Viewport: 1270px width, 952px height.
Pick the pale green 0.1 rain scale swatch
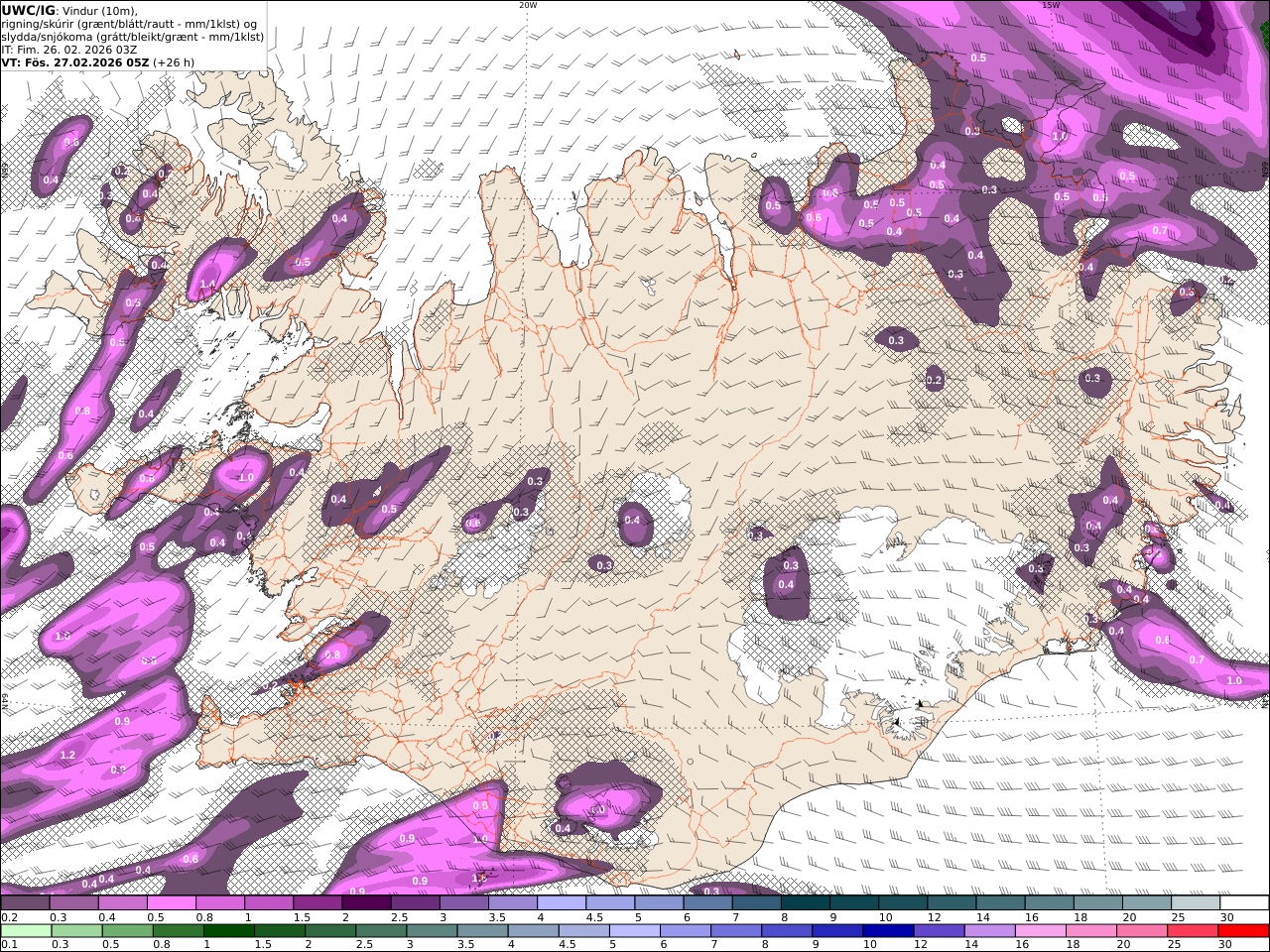tap(27, 931)
